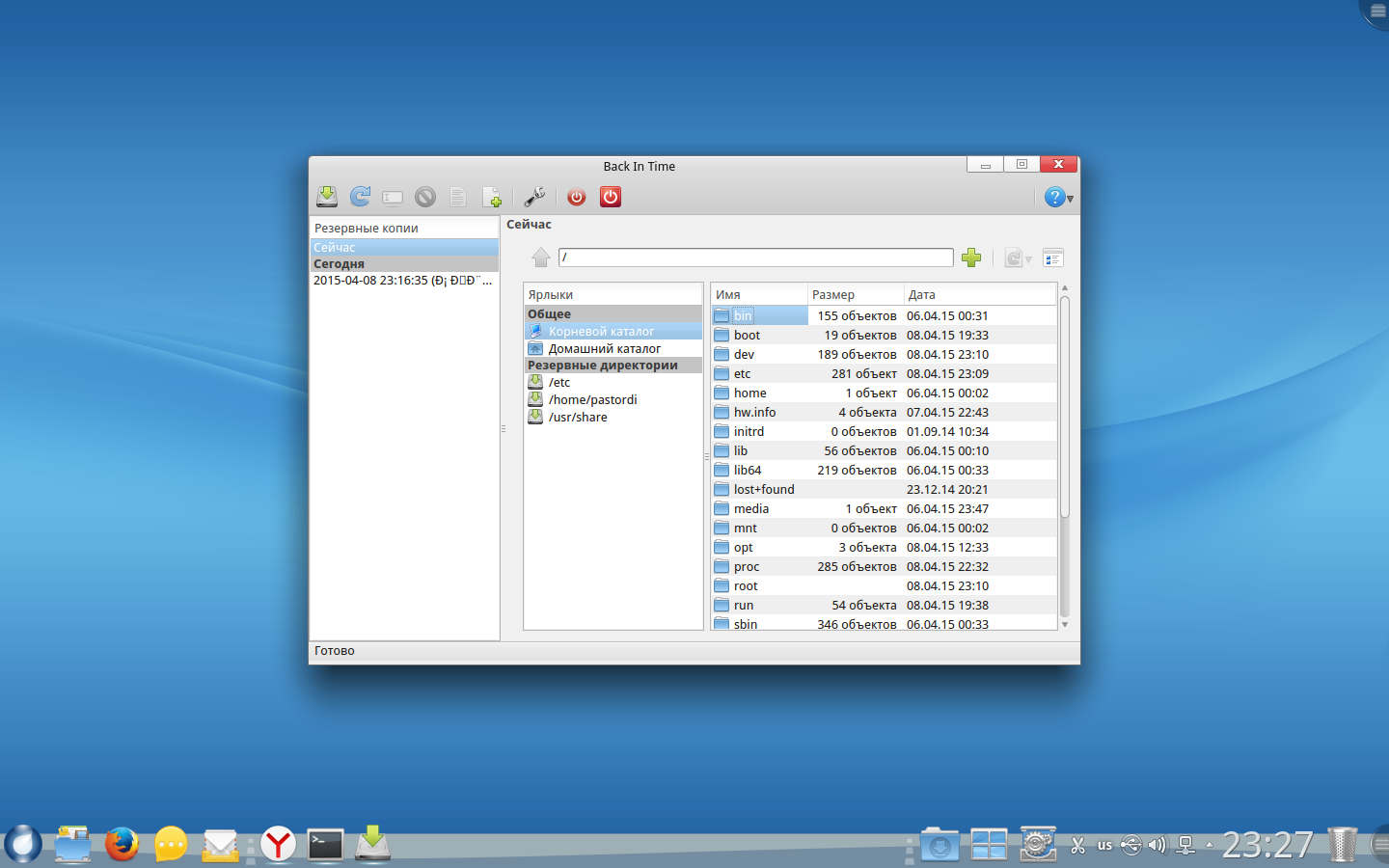Open Settings via the wrench icon
1389x868 pixels.
coord(534,197)
